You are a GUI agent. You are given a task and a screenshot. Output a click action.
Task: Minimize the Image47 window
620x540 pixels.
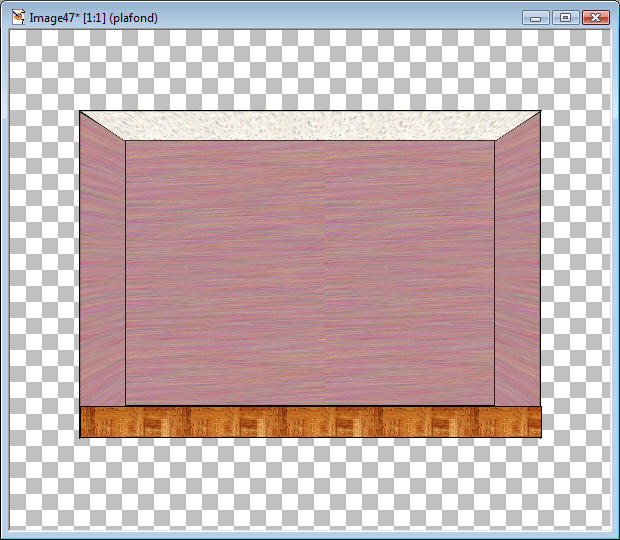536,18
